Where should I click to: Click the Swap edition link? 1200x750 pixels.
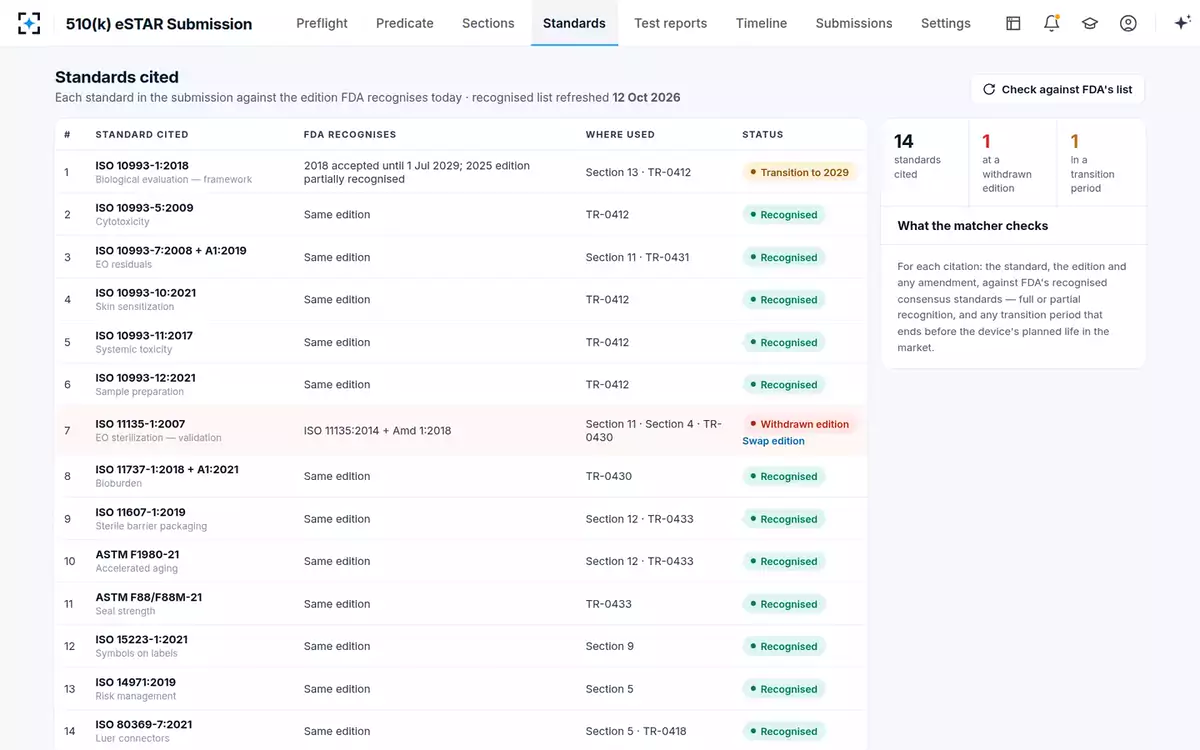pos(773,441)
